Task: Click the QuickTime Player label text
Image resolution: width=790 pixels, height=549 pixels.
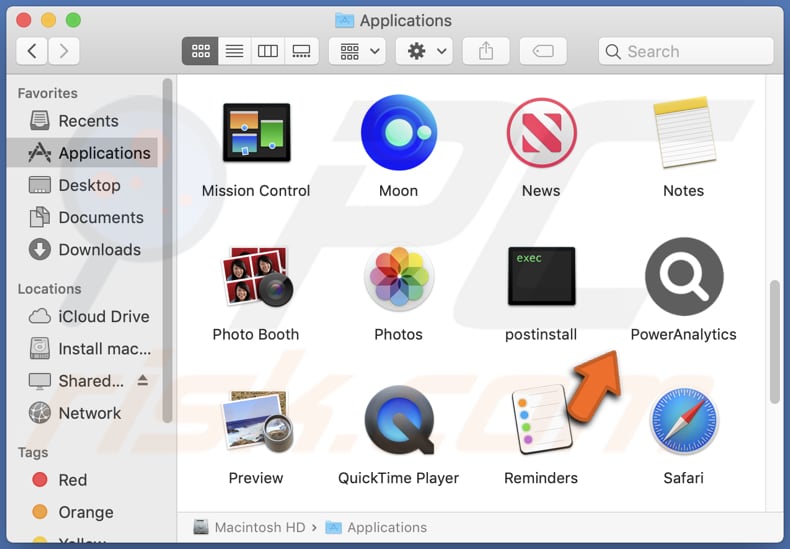Action: 399,478
